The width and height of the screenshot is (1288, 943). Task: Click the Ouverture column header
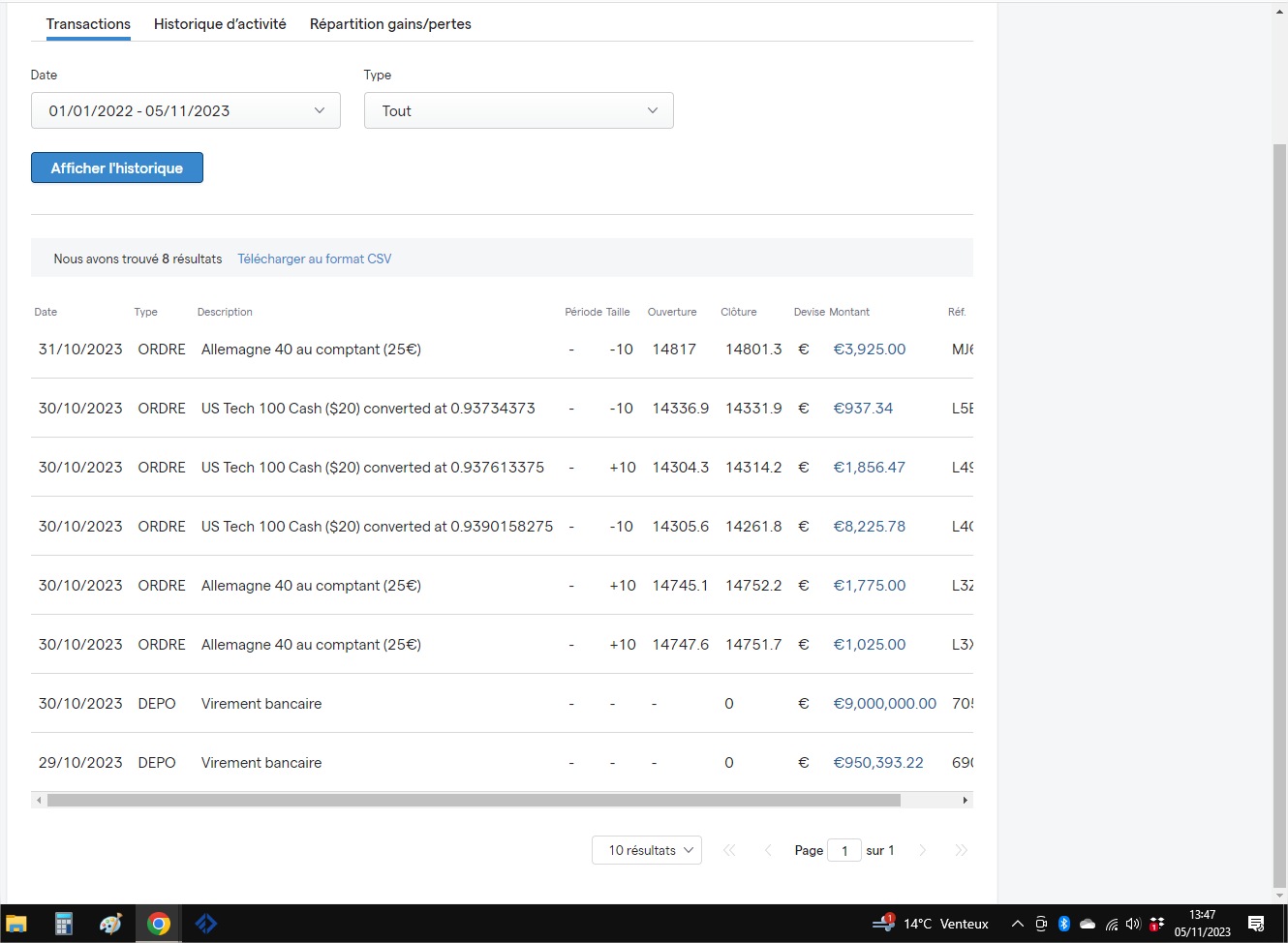[672, 312]
